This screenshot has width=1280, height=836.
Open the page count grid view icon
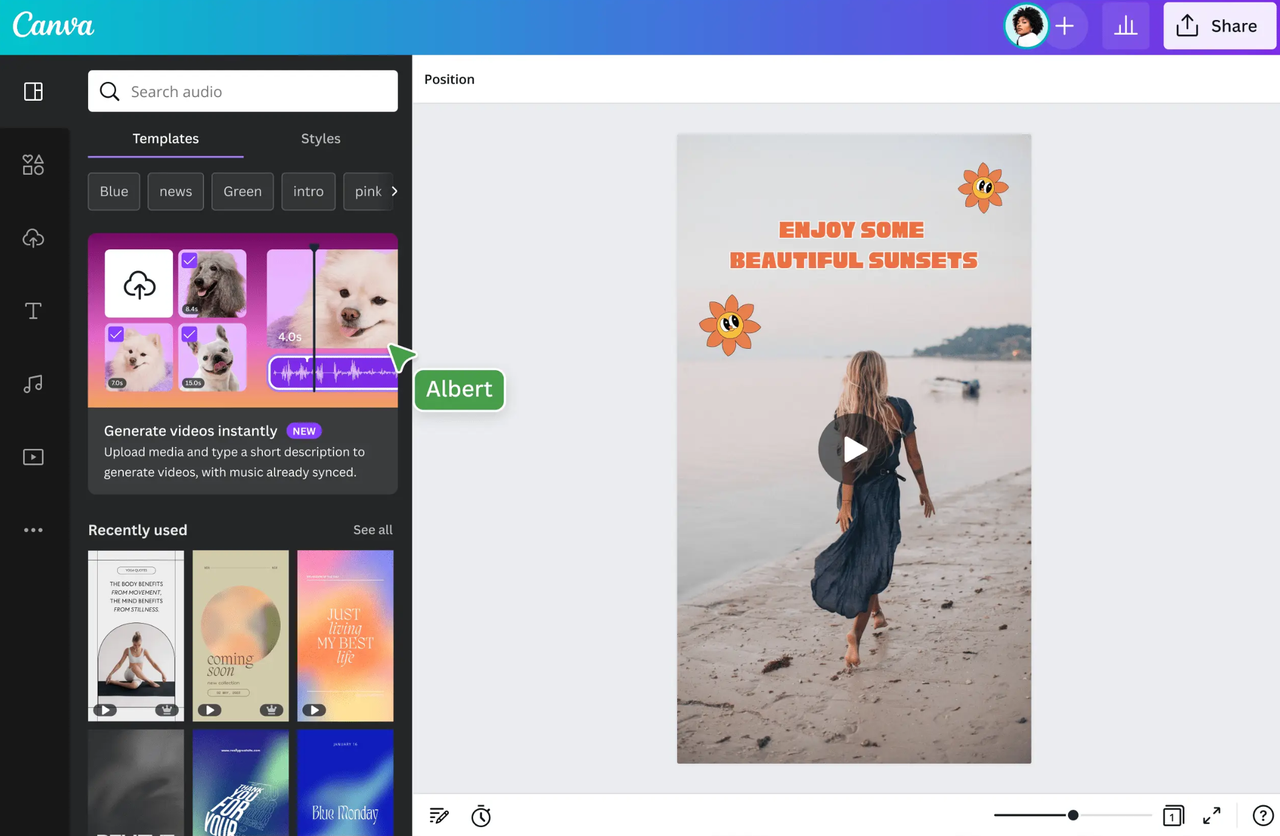[x=1173, y=816]
